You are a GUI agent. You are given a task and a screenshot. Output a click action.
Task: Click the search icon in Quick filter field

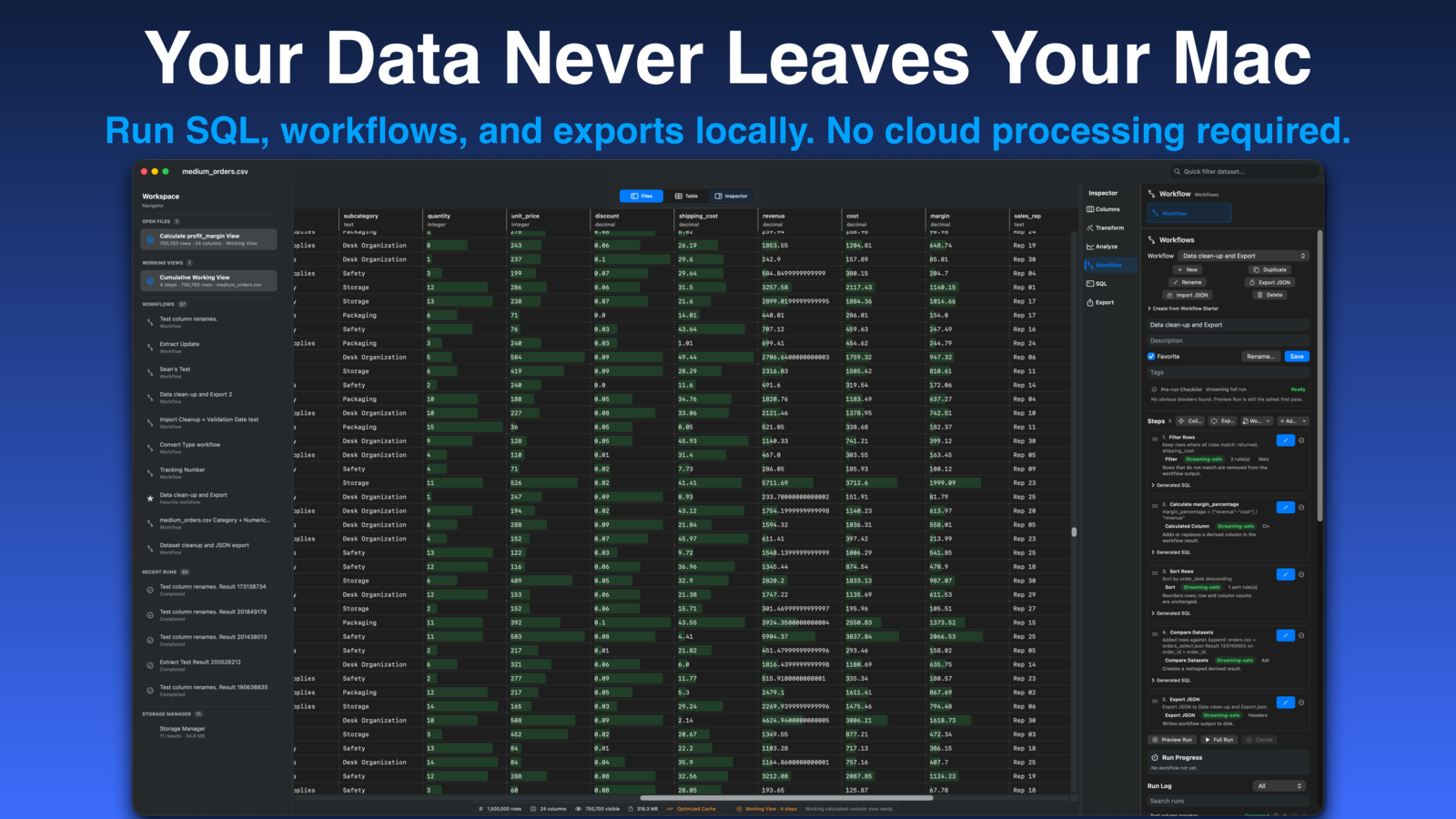tap(1178, 171)
